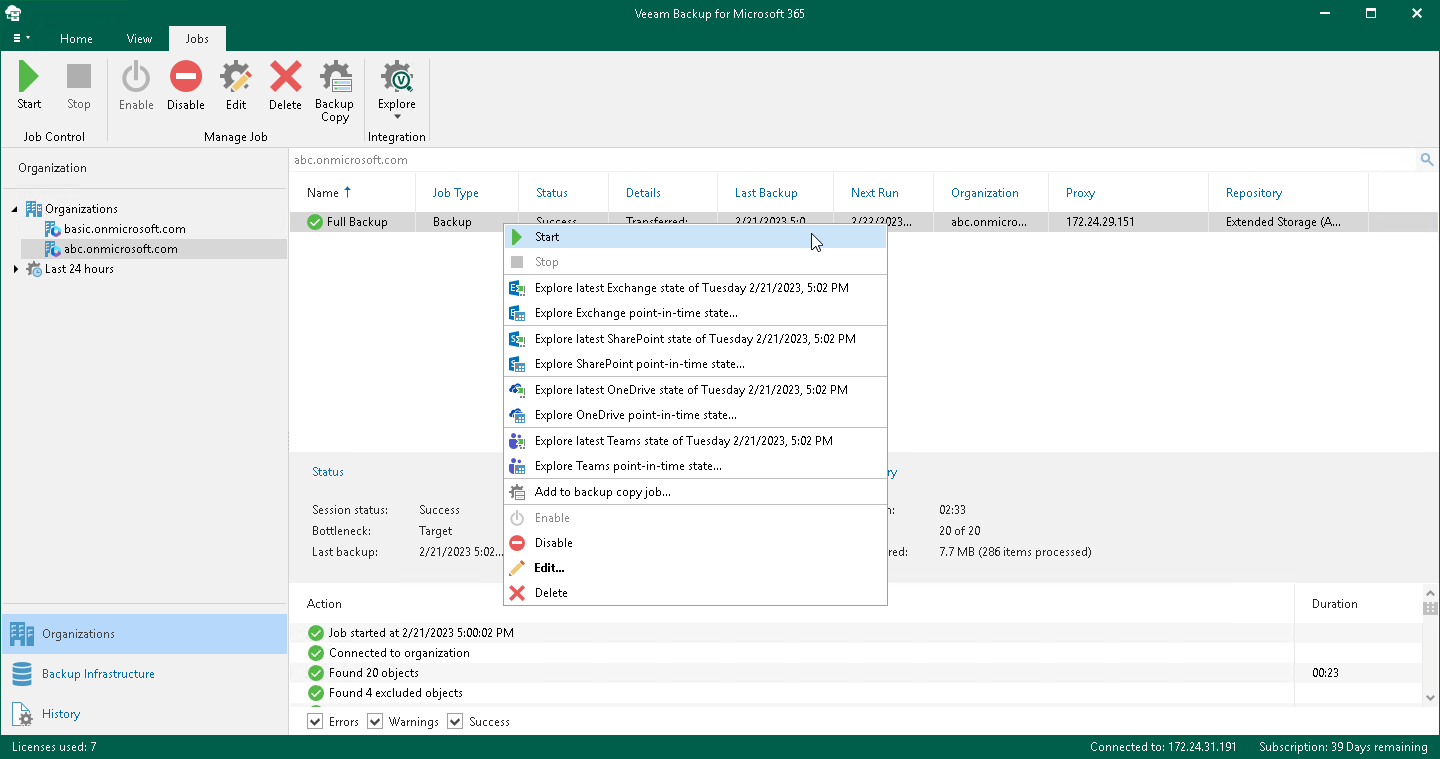1440x759 pixels.
Task: Toggle the Warnings filter checkbox
Action: point(375,722)
